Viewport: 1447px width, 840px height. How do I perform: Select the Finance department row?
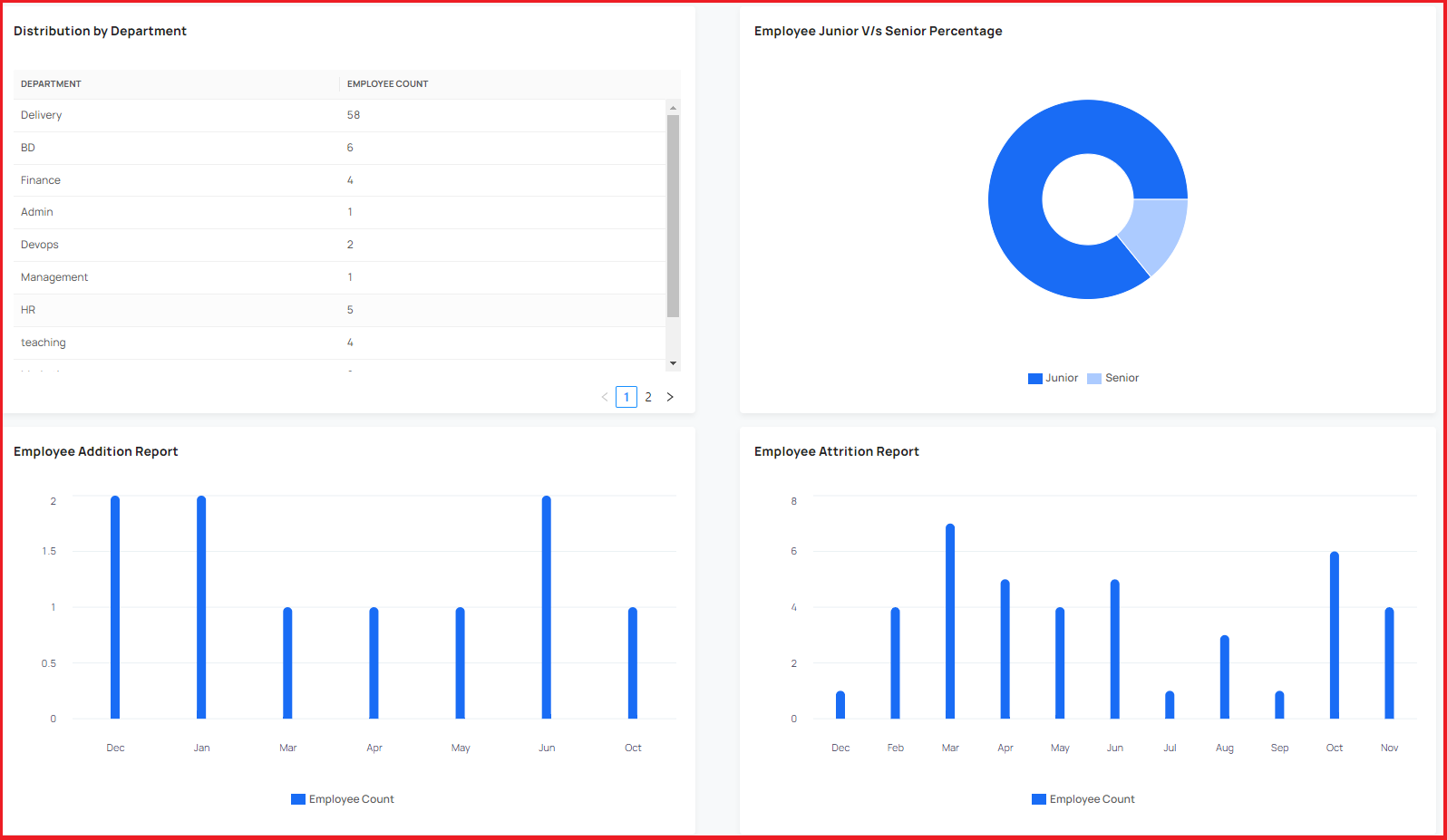[340, 180]
